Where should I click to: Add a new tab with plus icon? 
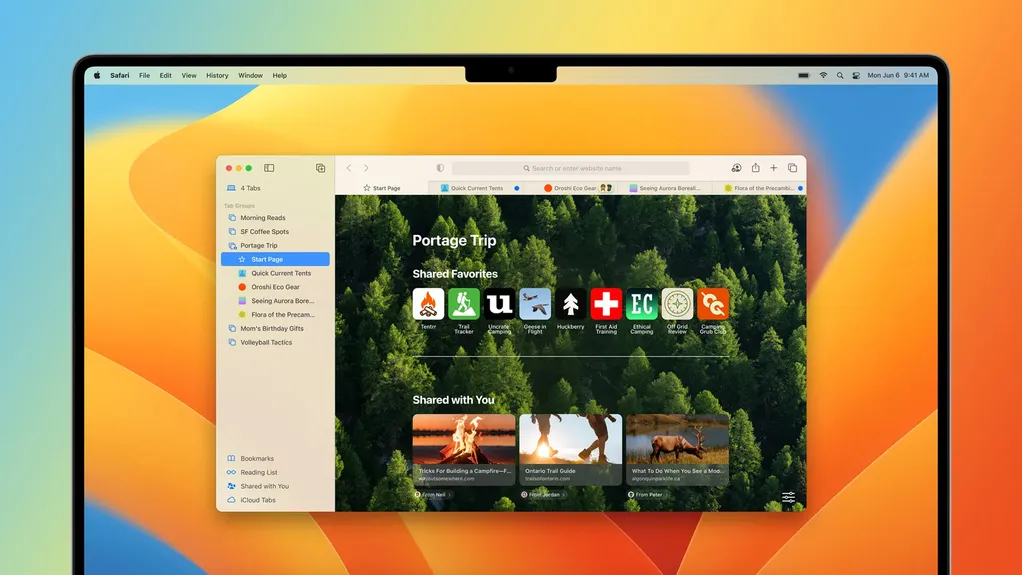[774, 168]
